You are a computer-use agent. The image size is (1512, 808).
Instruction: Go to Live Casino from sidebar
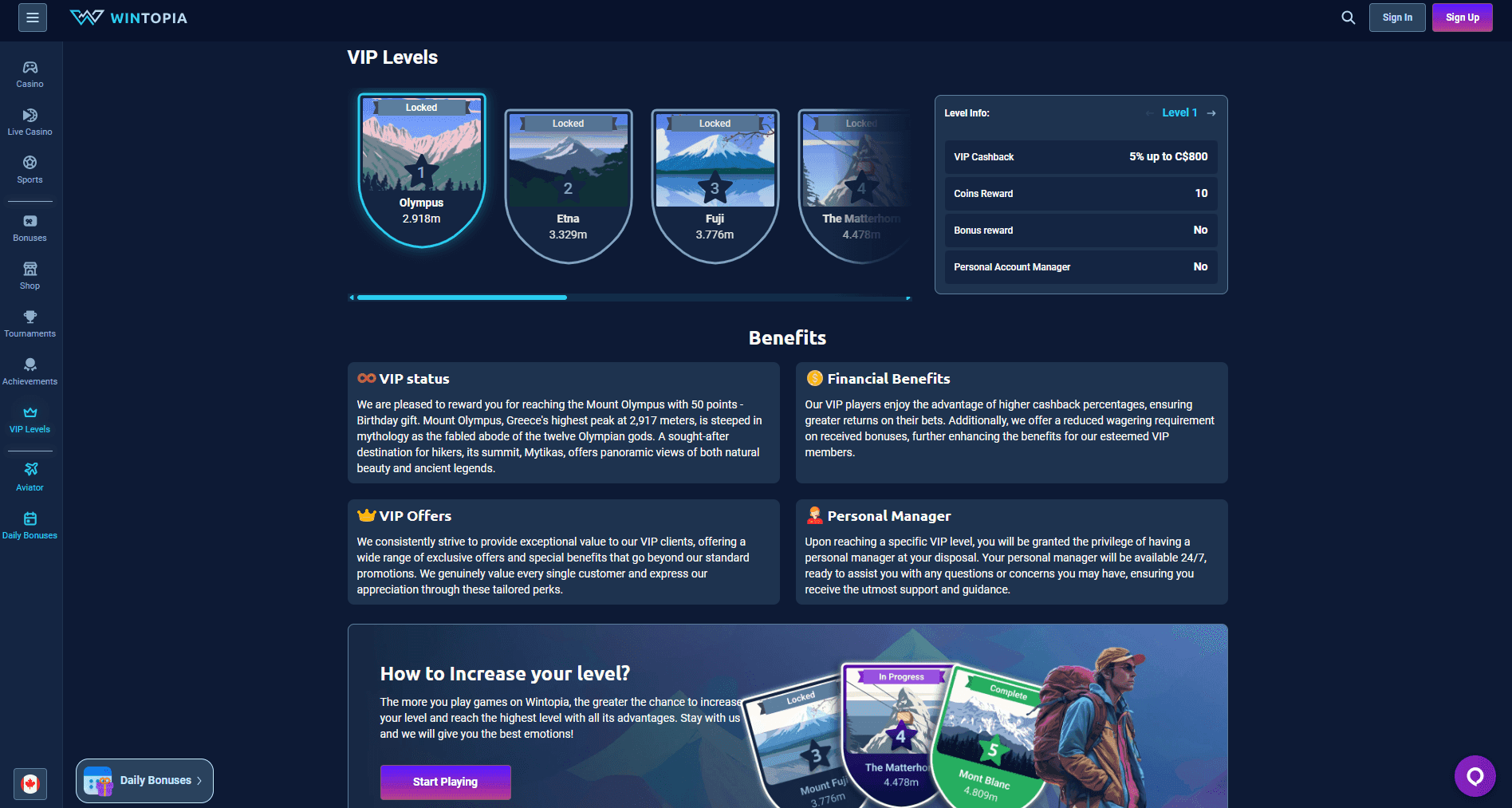[30, 122]
